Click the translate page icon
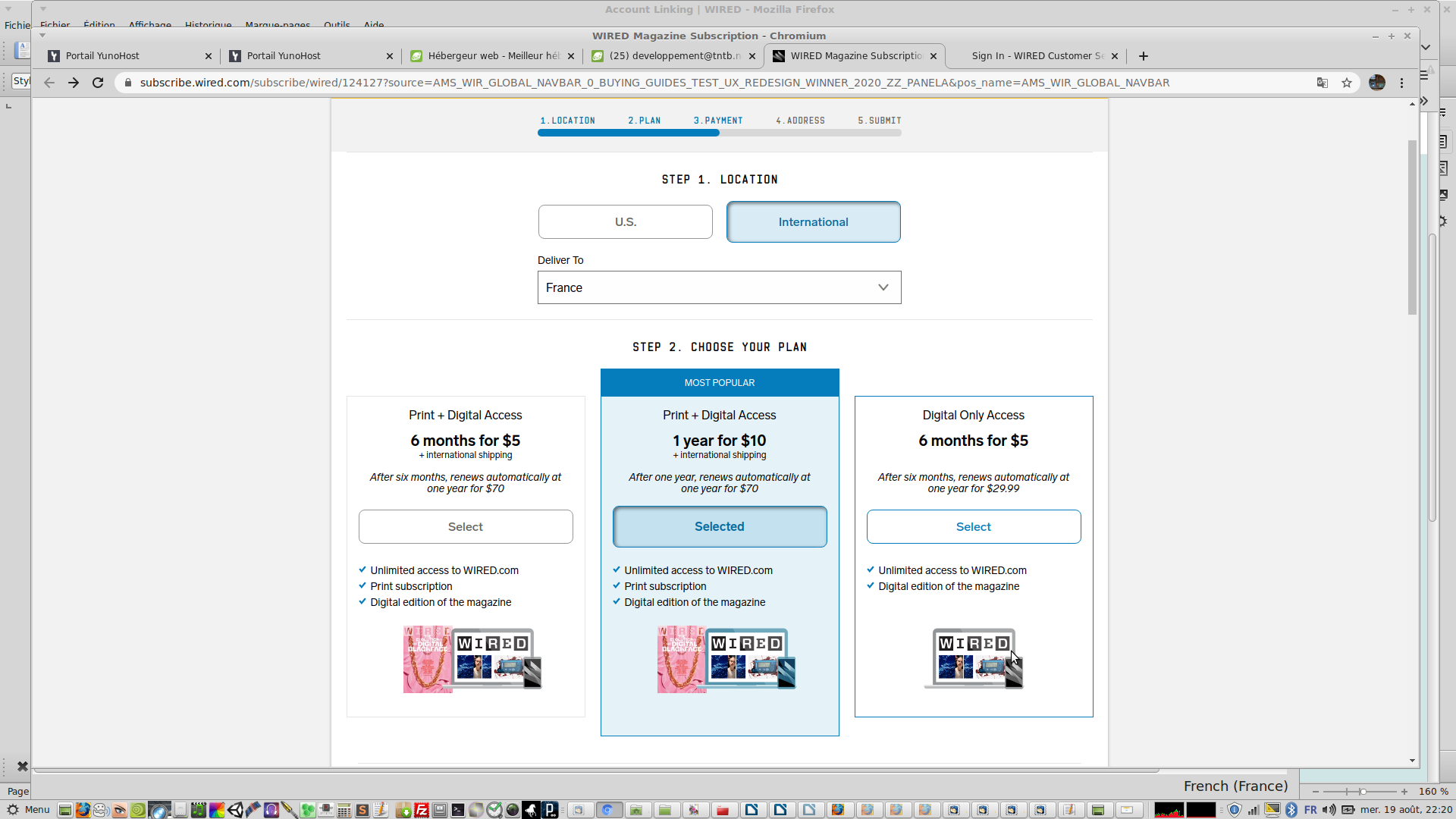This screenshot has height=819, width=1456. tap(1323, 83)
